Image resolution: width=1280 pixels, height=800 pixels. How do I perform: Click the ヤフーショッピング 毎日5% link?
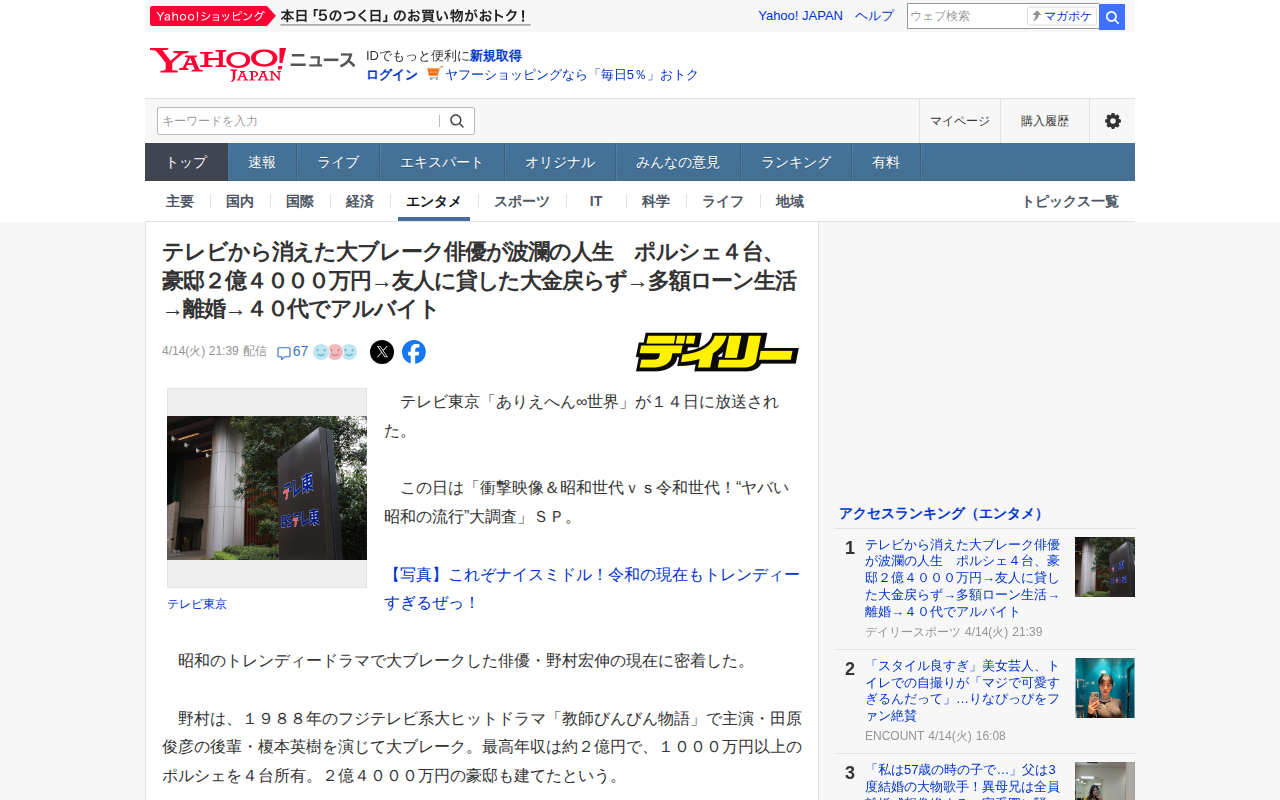click(572, 75)
